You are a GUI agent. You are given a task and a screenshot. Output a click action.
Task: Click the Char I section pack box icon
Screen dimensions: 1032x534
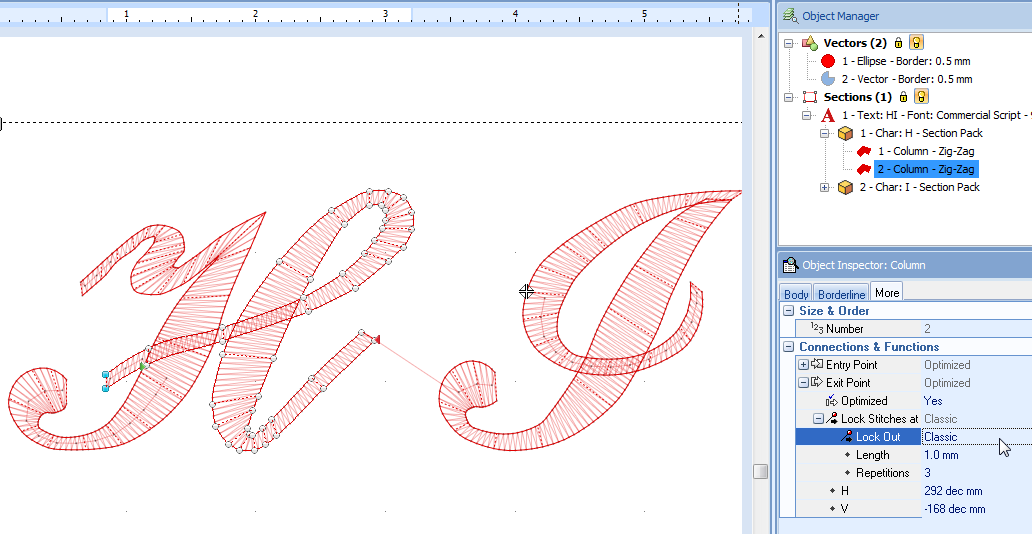coord(845,187)
